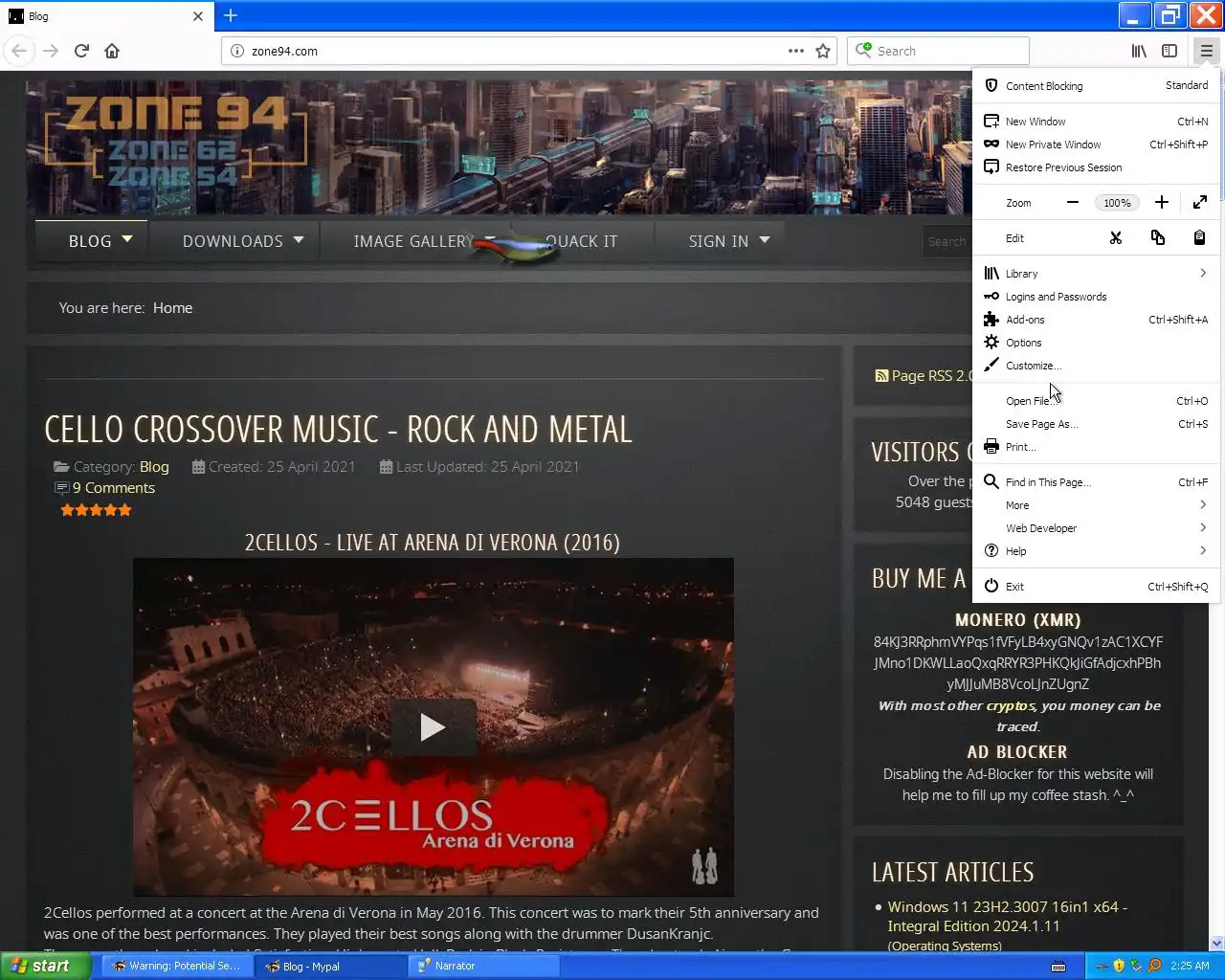Open Logins and Passwords

(x=1096, y=297)
